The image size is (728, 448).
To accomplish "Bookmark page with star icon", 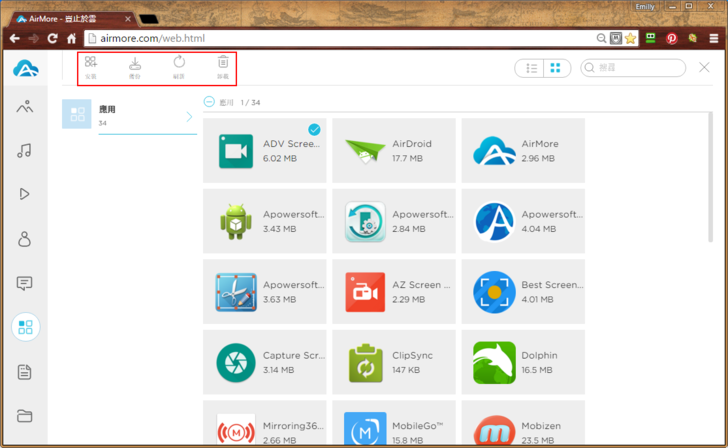I will [630, 39].
